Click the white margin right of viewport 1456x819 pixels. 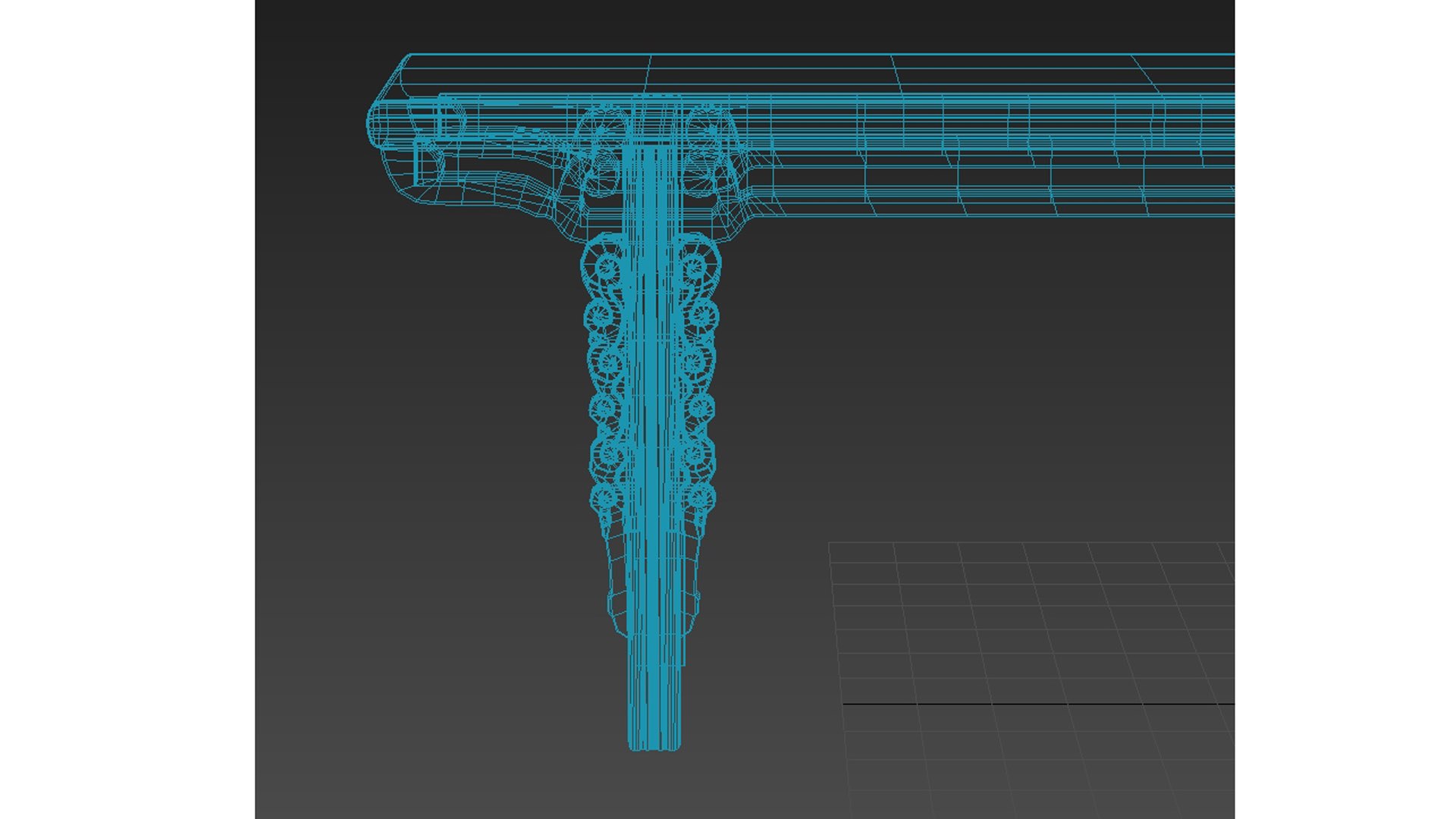pos(1345,409)
